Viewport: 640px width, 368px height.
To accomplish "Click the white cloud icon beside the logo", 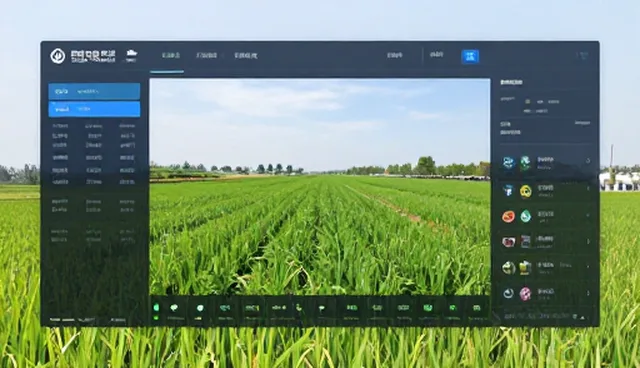I will (131, 53).
